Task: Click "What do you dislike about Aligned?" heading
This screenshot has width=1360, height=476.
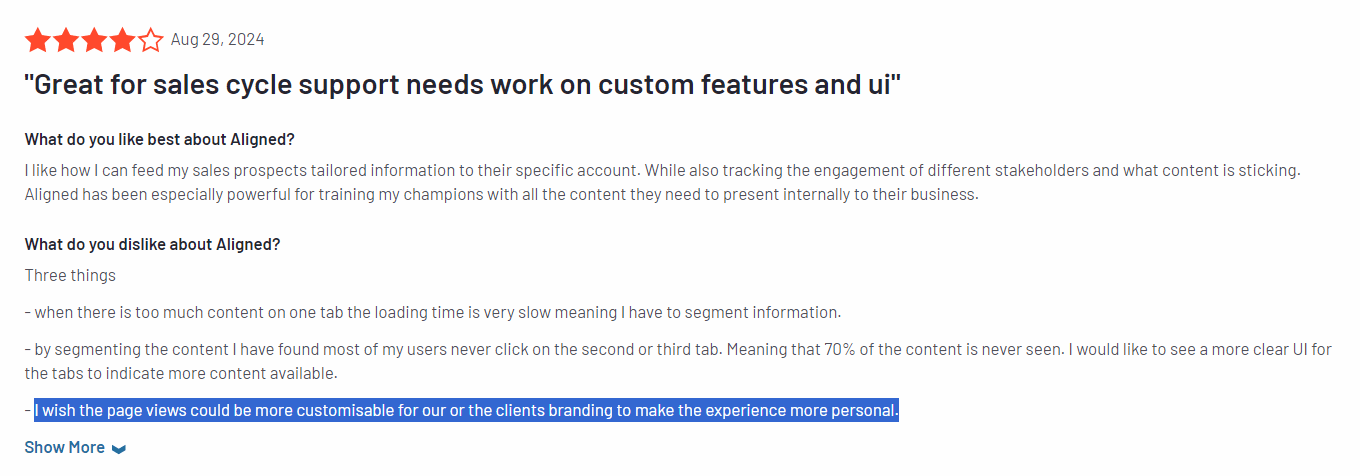Action: click(x=152, y=244)
